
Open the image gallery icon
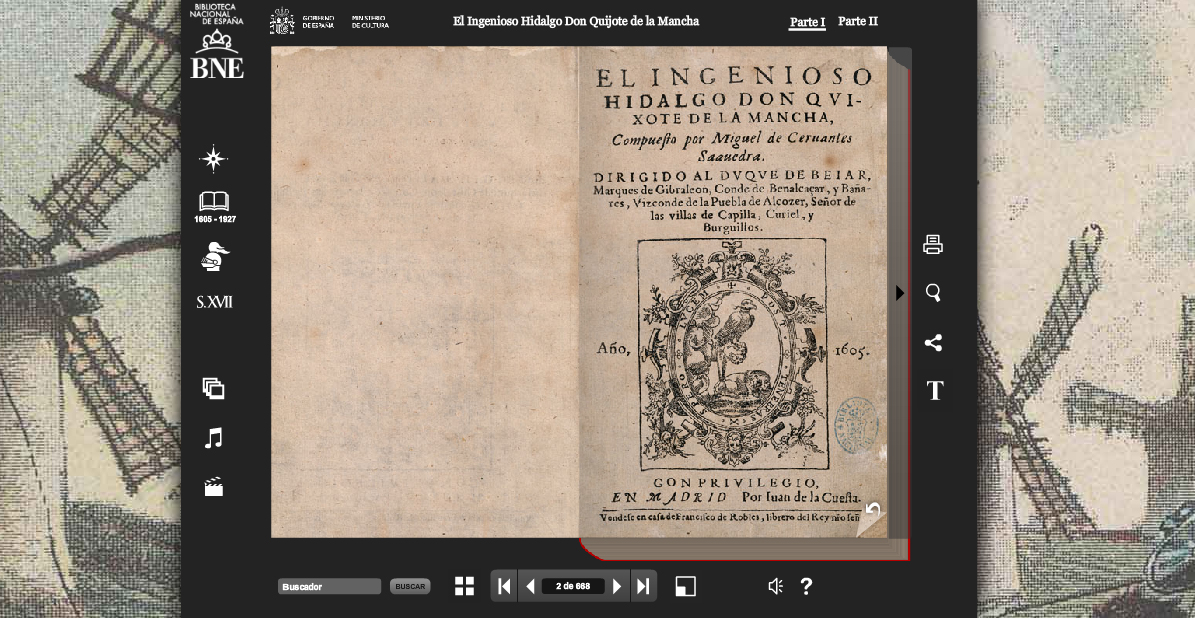[x=213, y=388]
